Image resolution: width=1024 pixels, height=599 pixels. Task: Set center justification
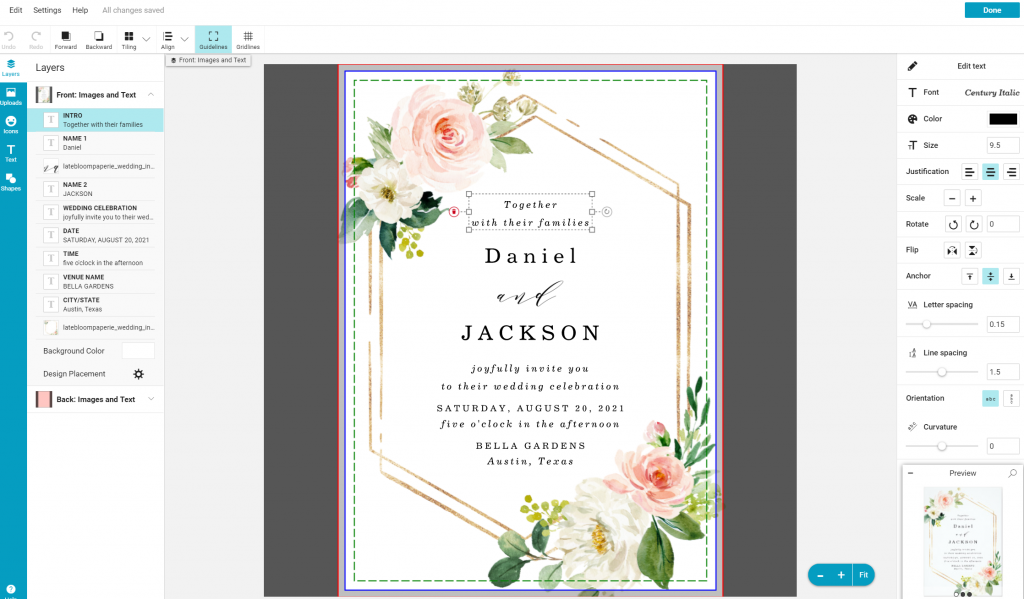pos(991,172)
